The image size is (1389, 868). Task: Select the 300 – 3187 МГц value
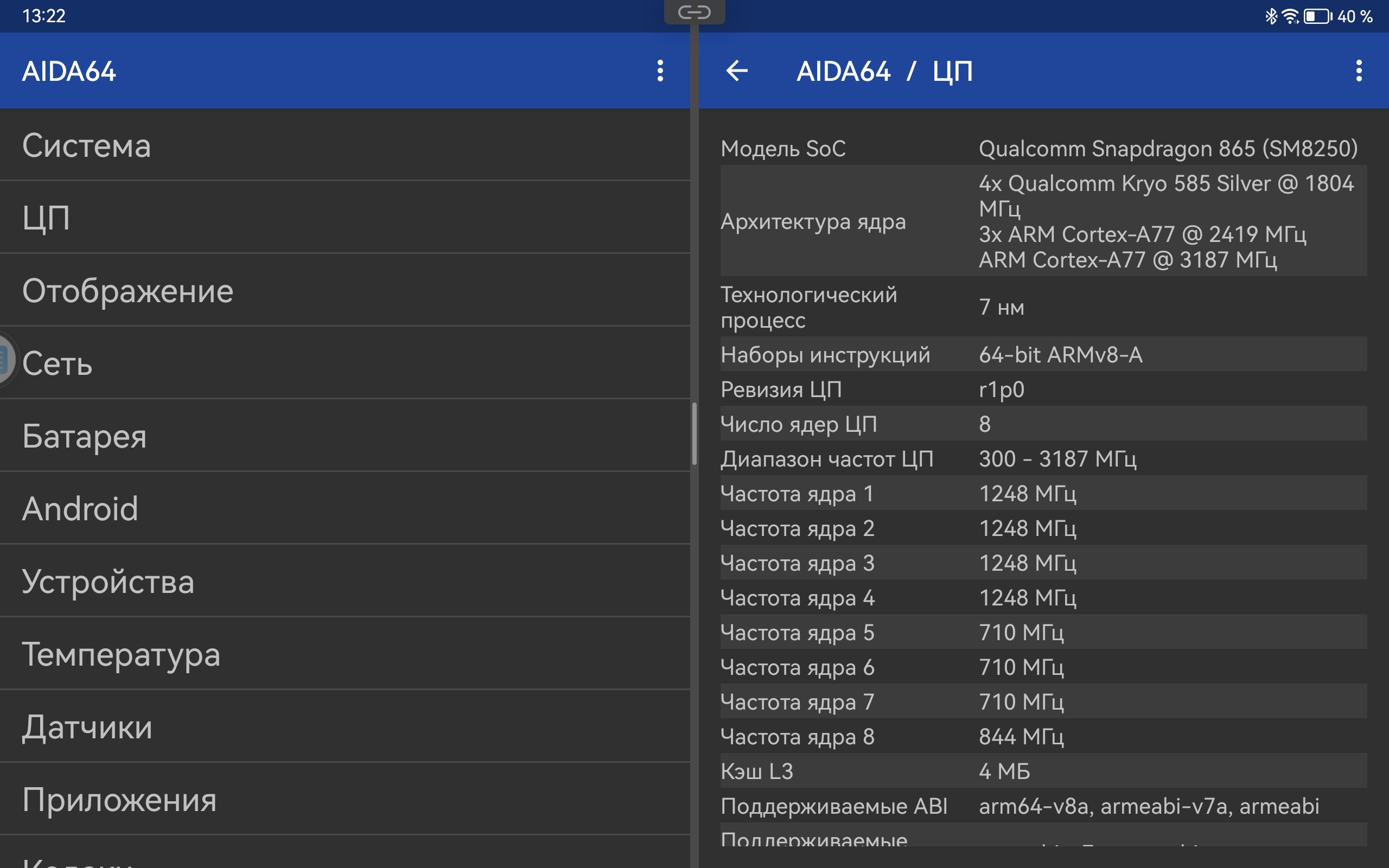coord(1058,459)
